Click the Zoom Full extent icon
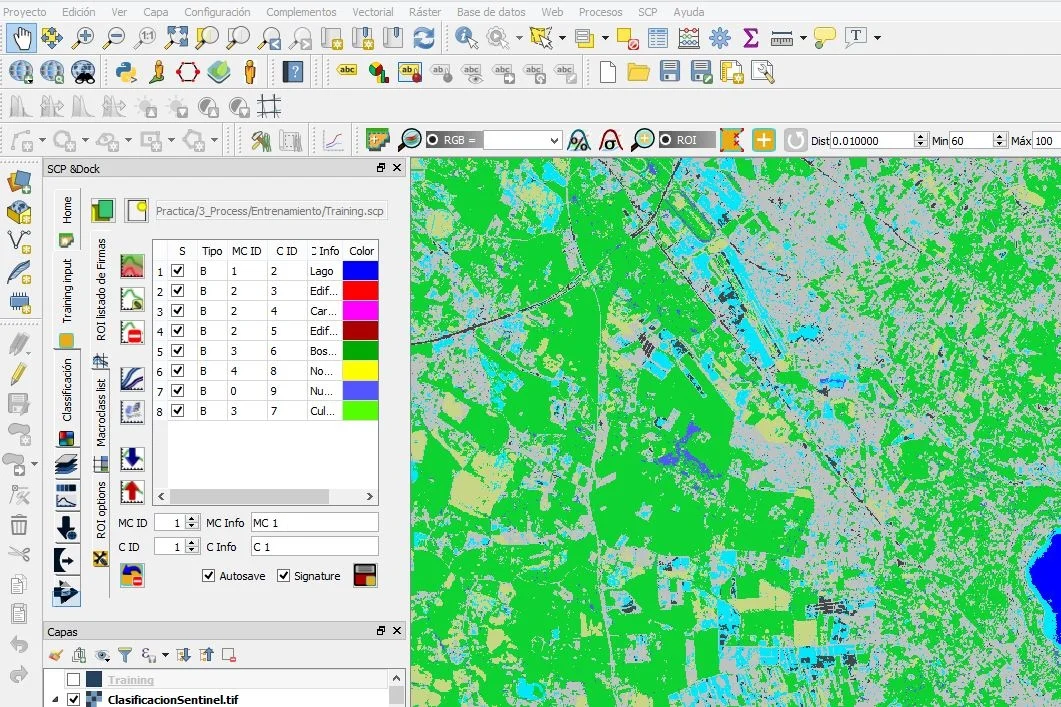The width and height of the screenshot is (1061, 707). 176,38
